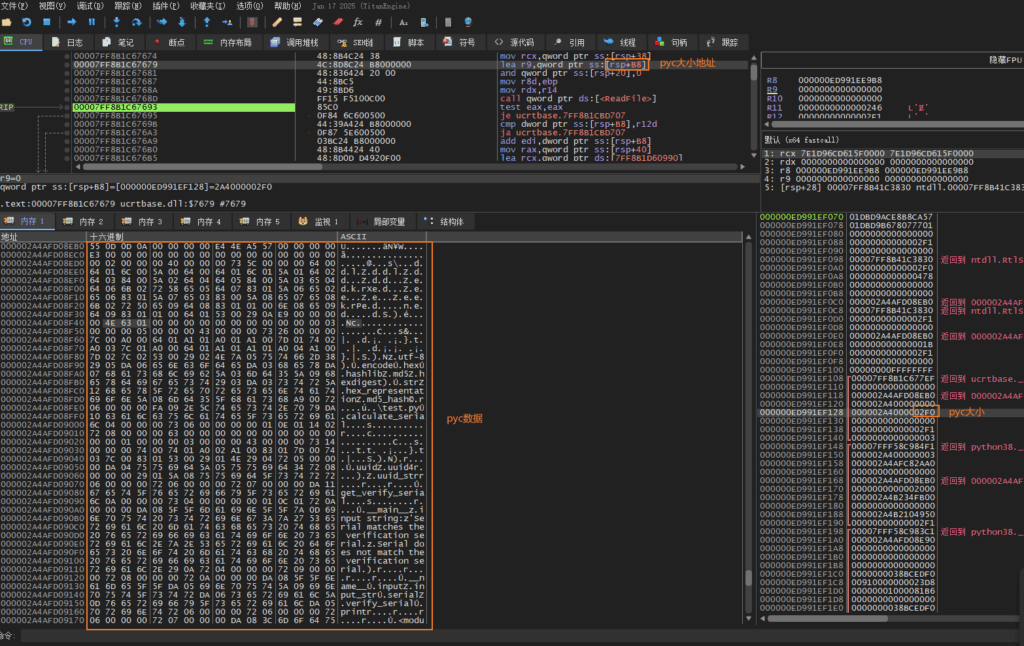Click the step into icon
The width and height of the screenshot is (1024, 646).
[118, 21]
